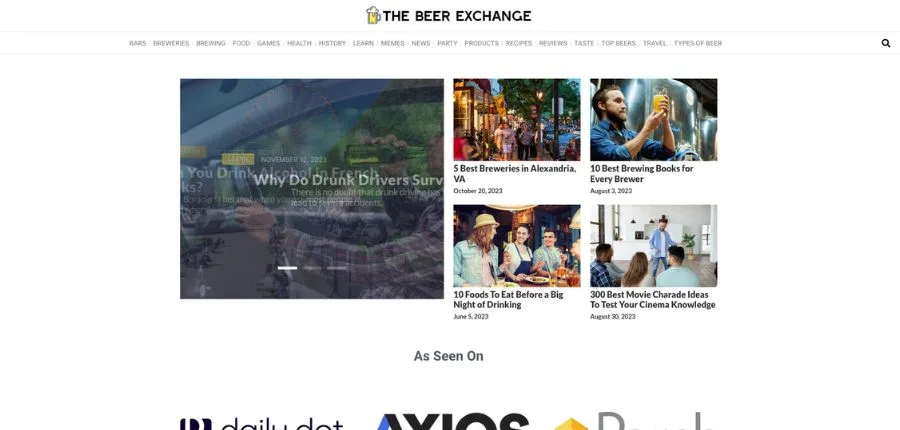This screenshot has height=430, width=900.
Task: Click the friends dining at bar thumbnail
Action: (517, 246)
